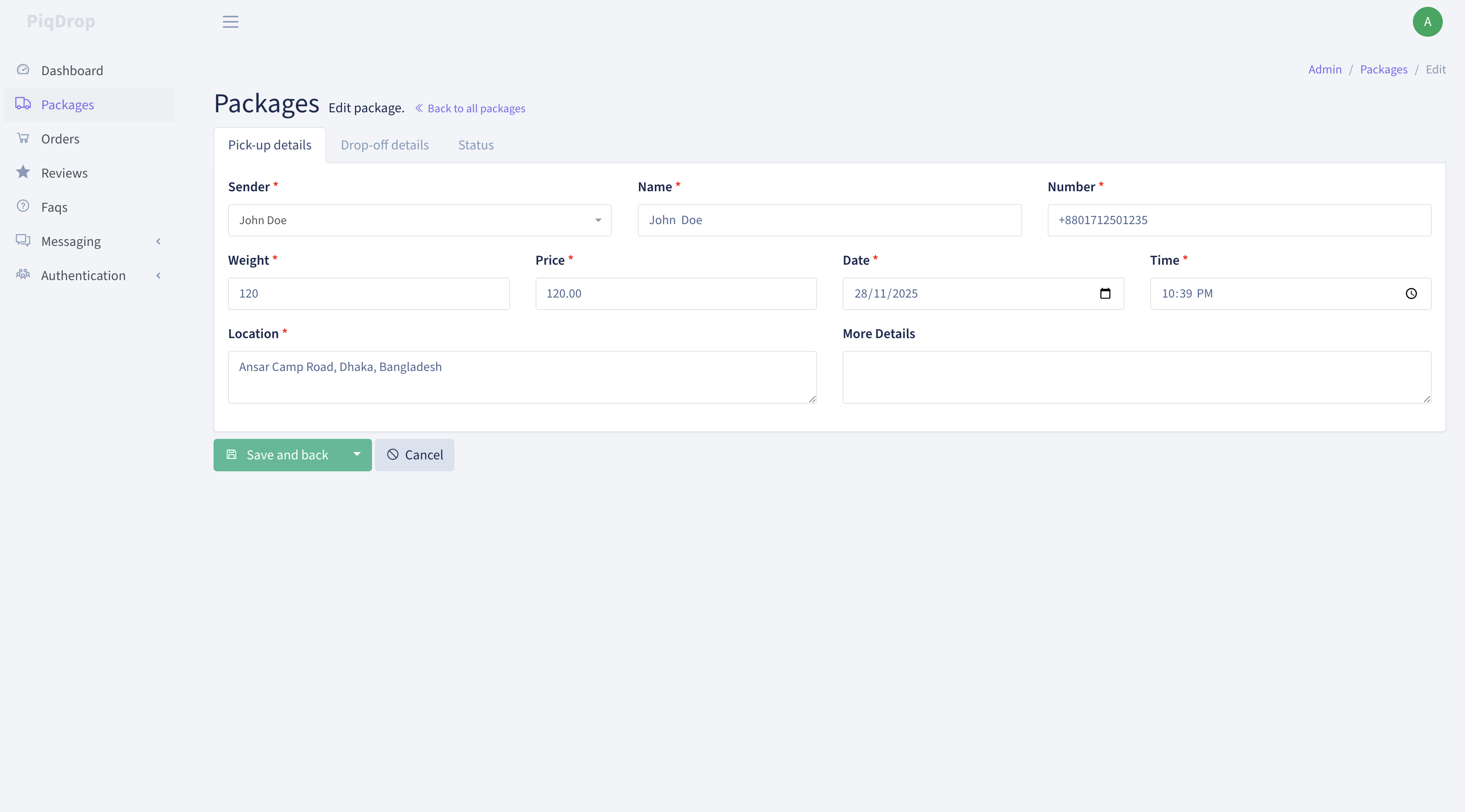The image size is (1465, 812).
Task: Expand the Authentication submenu arrow
Action: [x=158, y=275]
